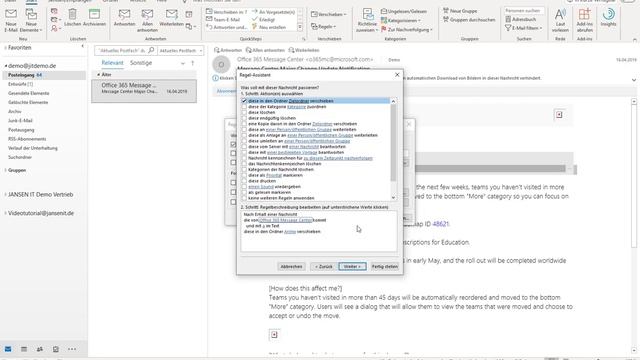Click reading pane Weiterleiten action

(x=304, y=50)
